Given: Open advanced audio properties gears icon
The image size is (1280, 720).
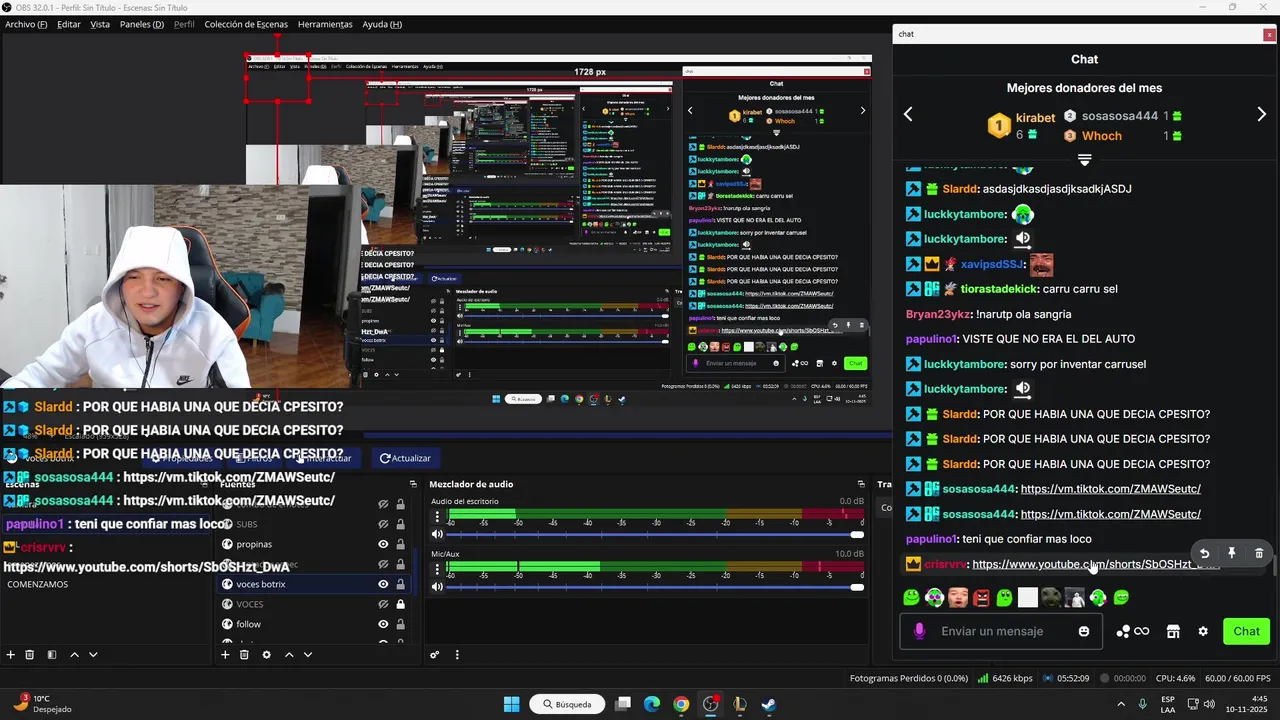Looking at the screenshot, I should (x=435, y=655).
